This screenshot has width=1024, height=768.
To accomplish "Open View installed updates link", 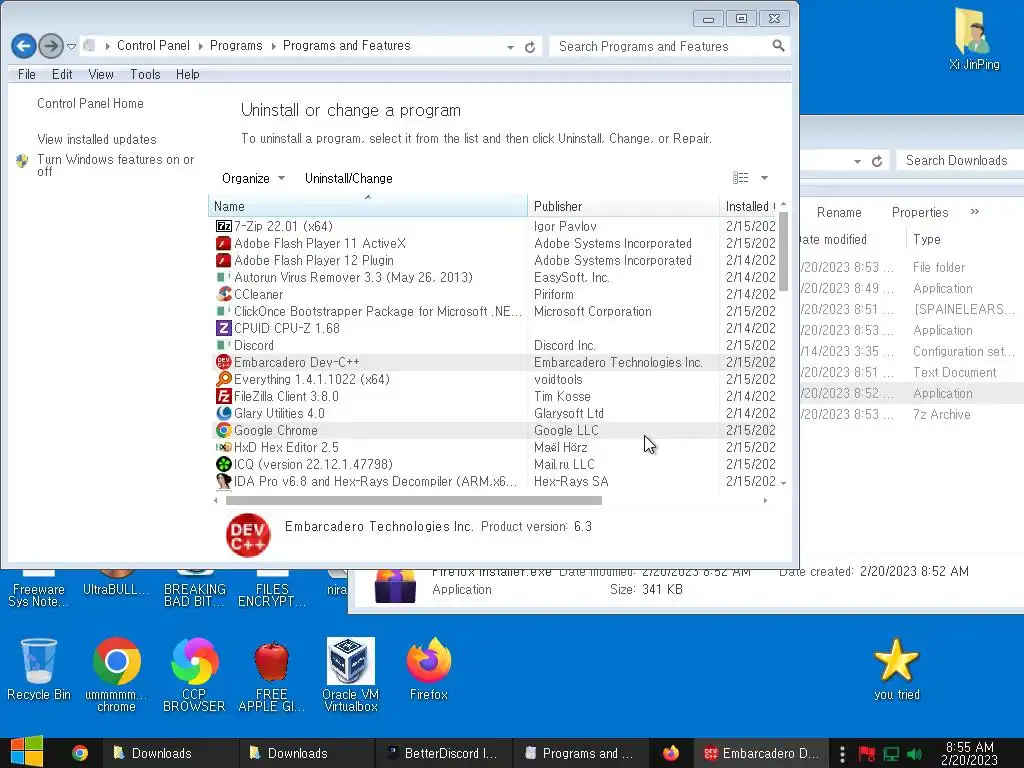I will [x=97, y=139].
